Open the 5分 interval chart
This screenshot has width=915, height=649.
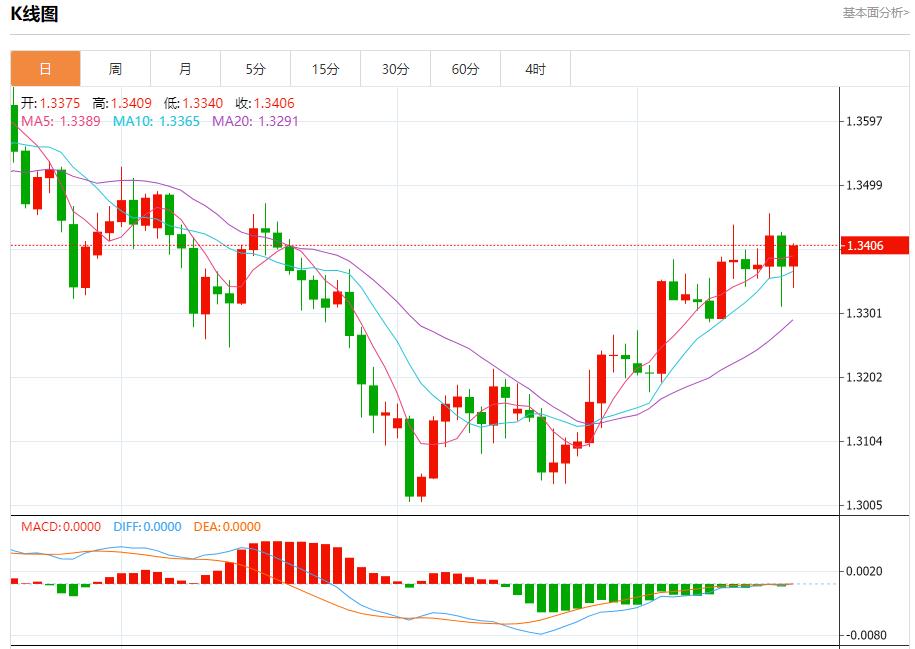(255, 69)
